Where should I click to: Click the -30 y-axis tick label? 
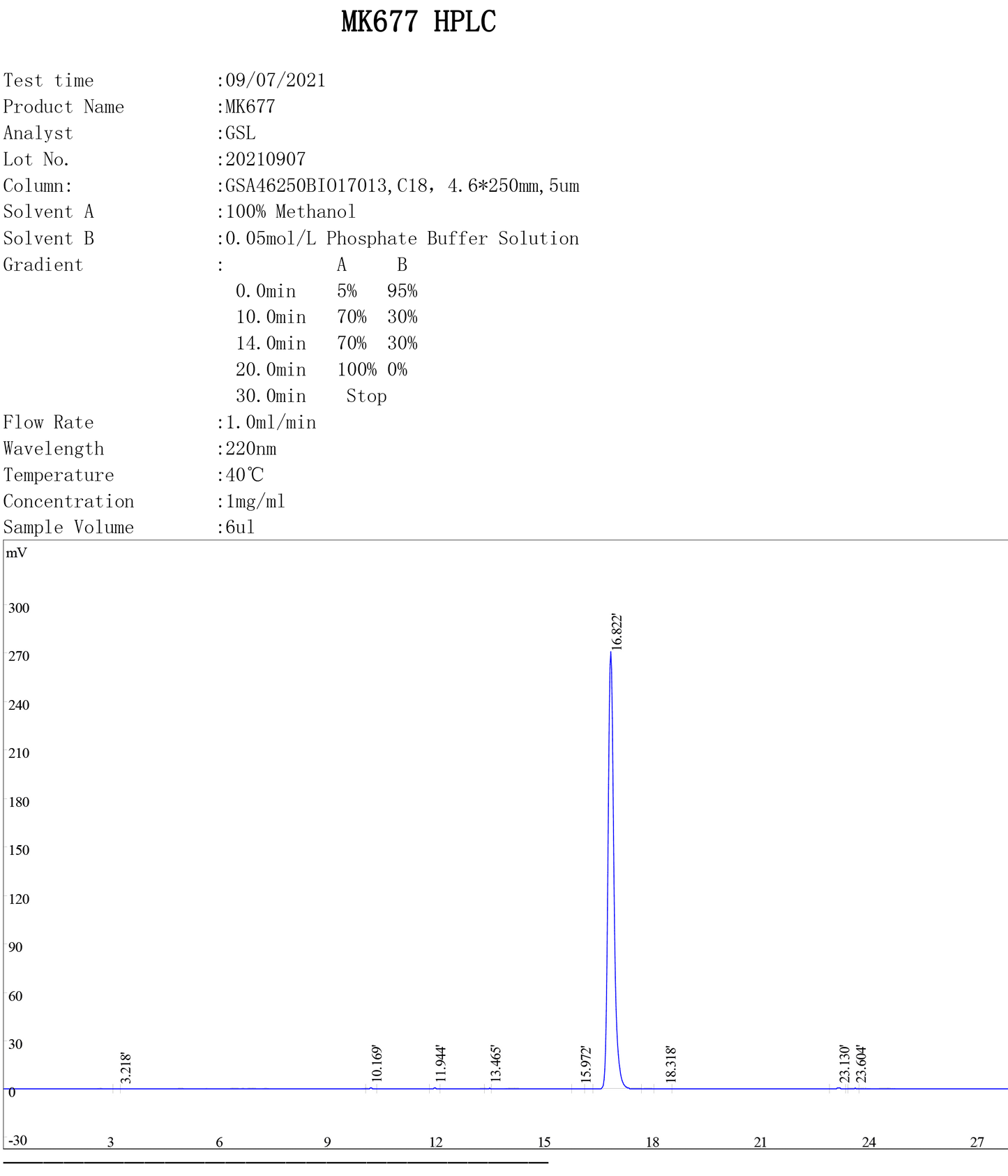[17, 1140]
